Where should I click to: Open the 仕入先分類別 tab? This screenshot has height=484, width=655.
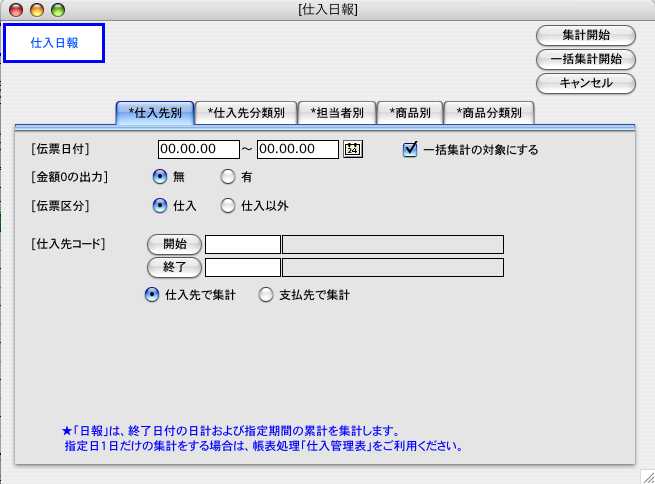coord(246,112)
